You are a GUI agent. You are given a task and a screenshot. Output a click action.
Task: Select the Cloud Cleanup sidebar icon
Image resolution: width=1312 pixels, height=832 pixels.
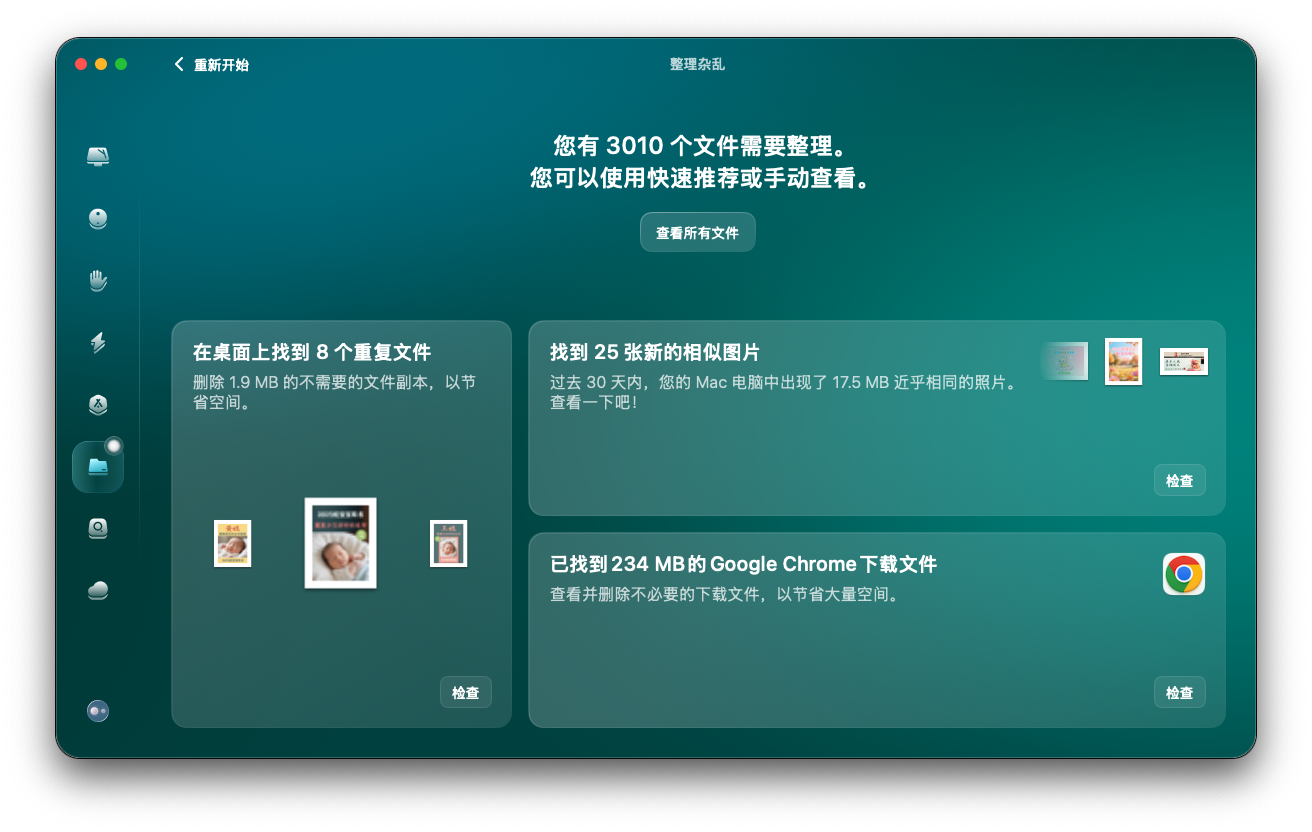(x=98, y=591)
